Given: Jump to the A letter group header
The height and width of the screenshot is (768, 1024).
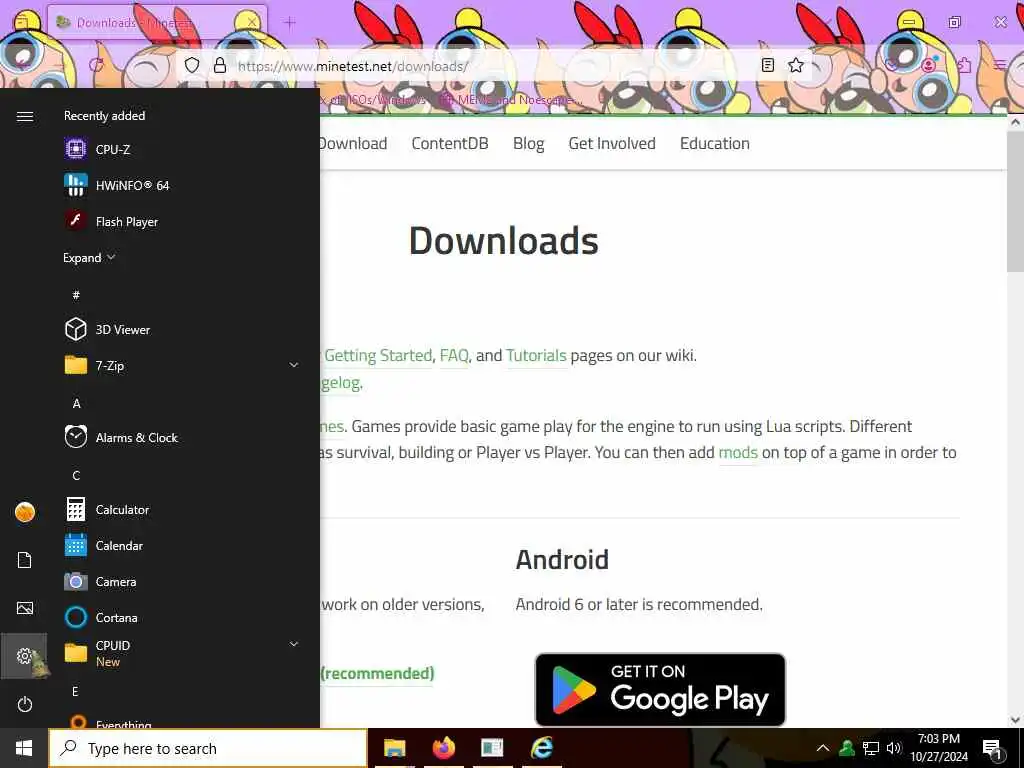Looking at the screenshot, I should 76,404.
